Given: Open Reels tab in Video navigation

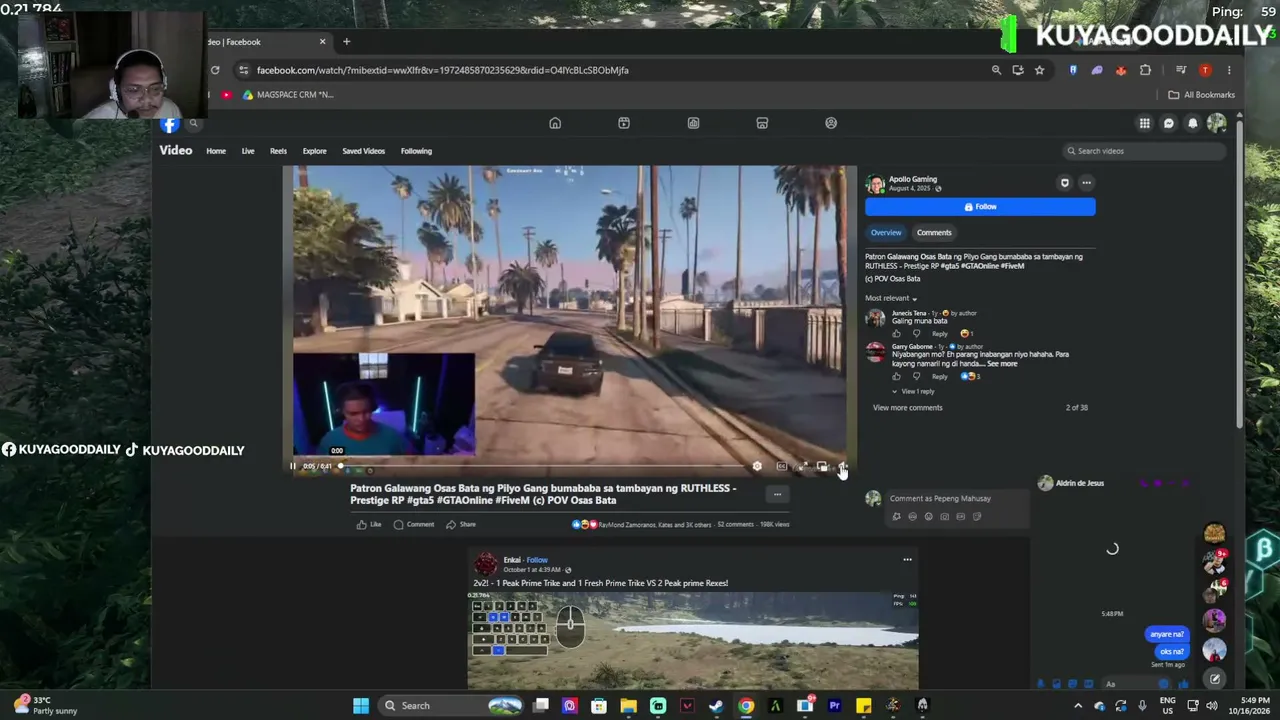Looking at the screenshot, I should coord(278,151).
